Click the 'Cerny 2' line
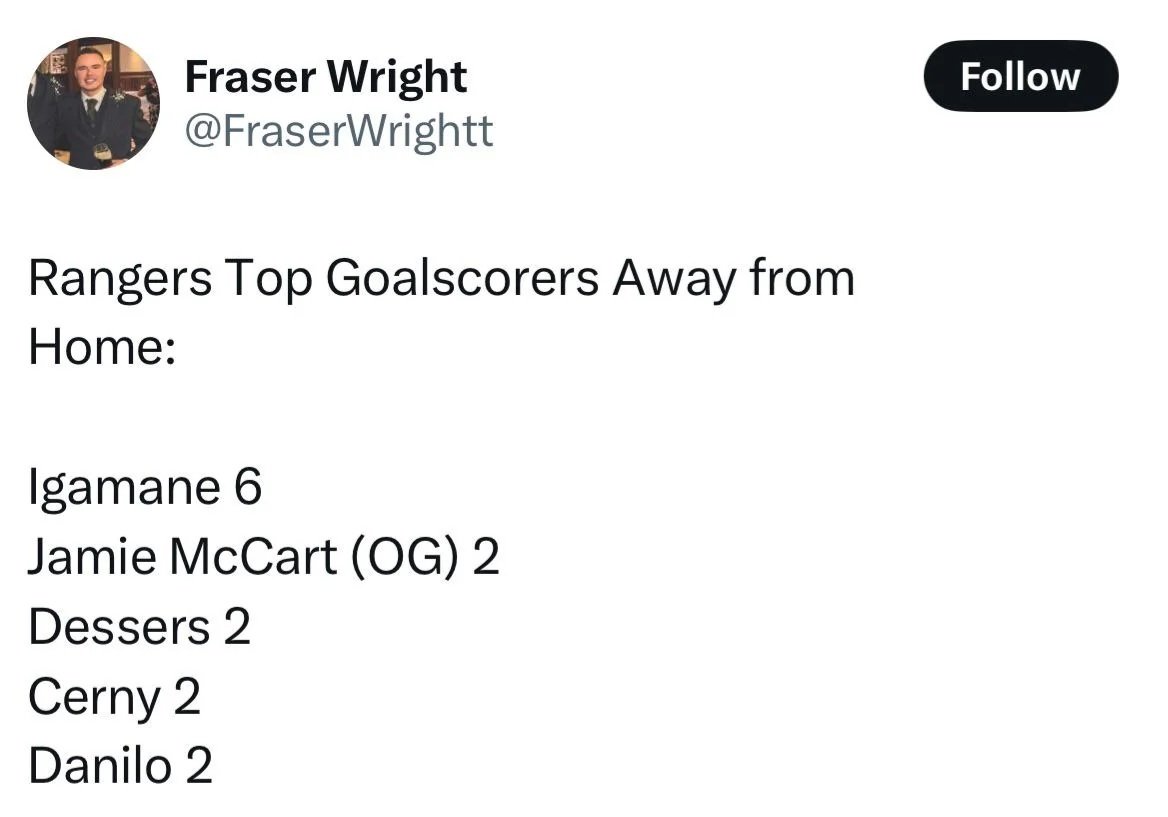 tap(115, 698)
